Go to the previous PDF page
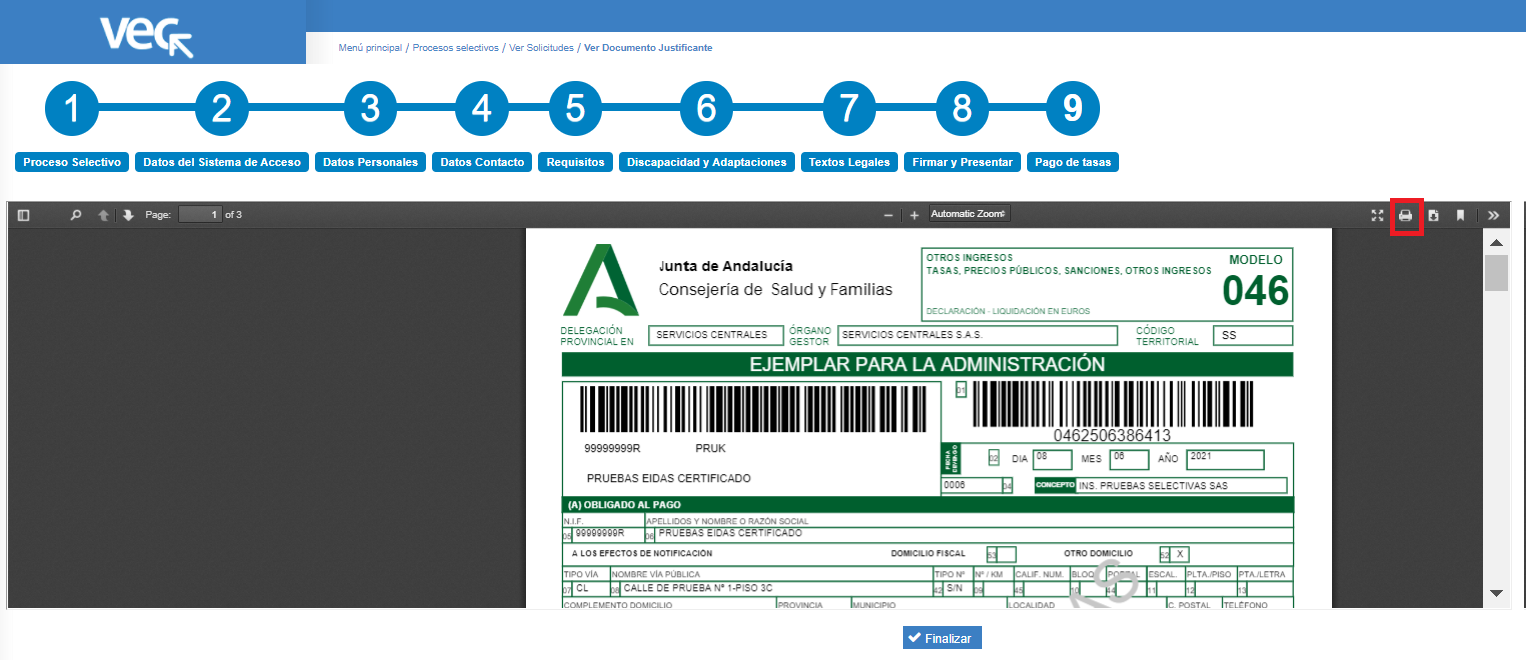The height and width of the screenshot is (660, 1526). [103, 215]
